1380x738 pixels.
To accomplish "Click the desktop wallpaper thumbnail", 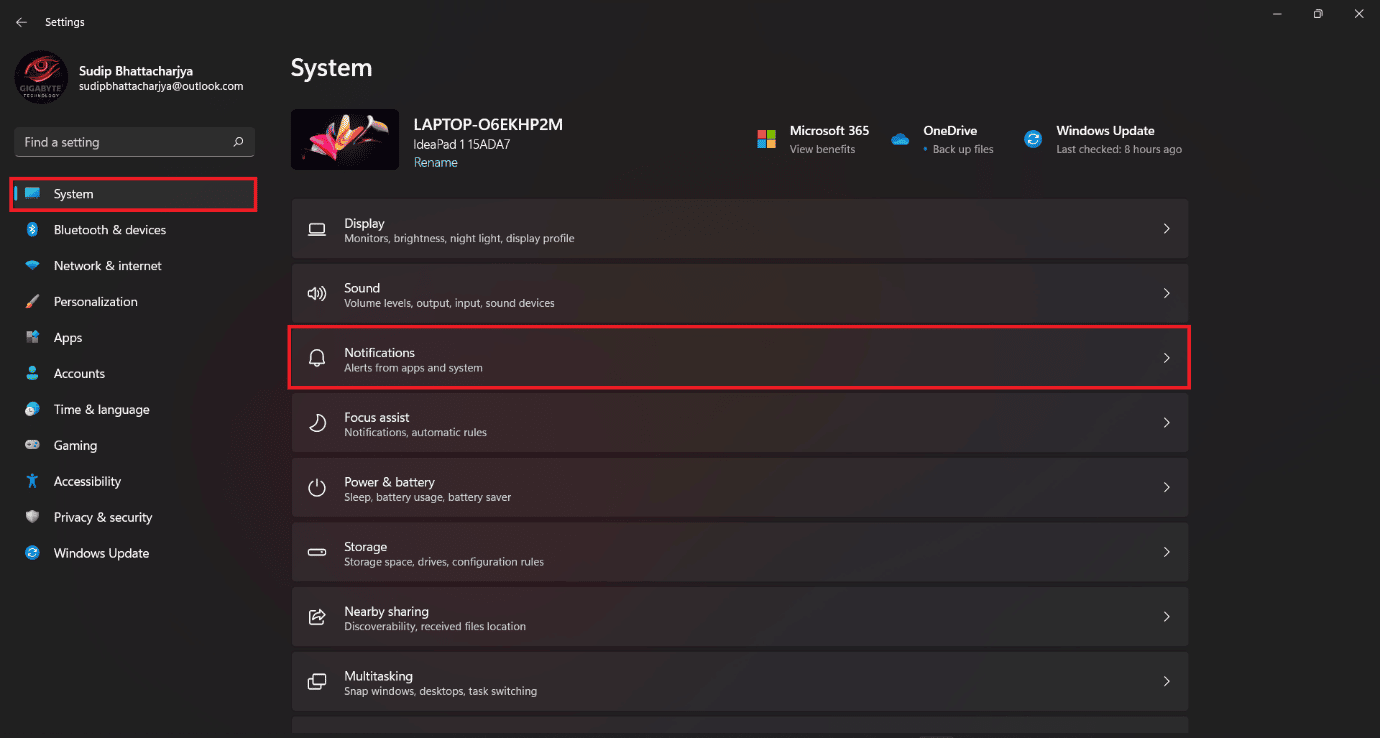I will tap(345, 139).
